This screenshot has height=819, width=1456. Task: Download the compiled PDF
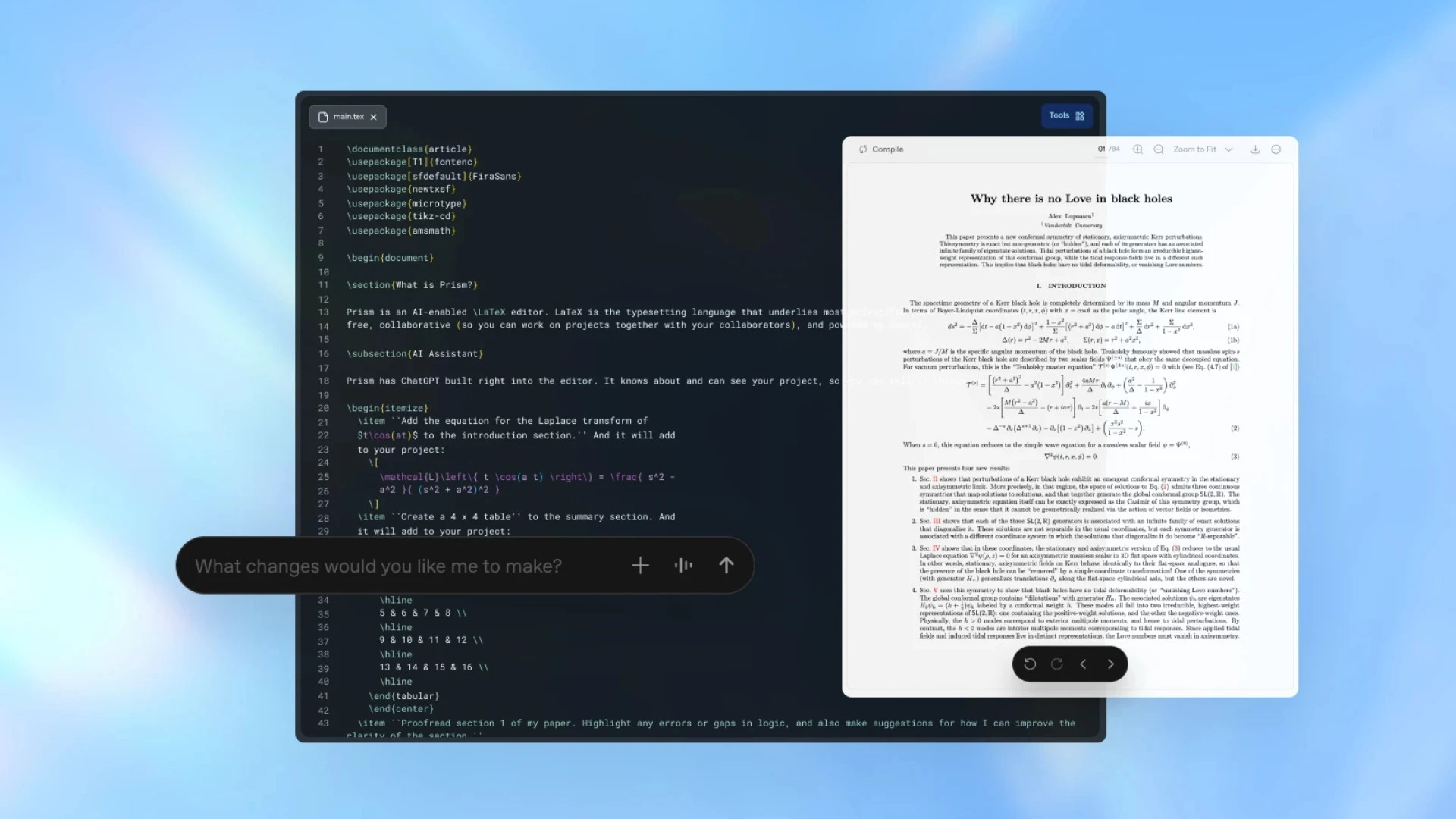[x=1255, y=149]
